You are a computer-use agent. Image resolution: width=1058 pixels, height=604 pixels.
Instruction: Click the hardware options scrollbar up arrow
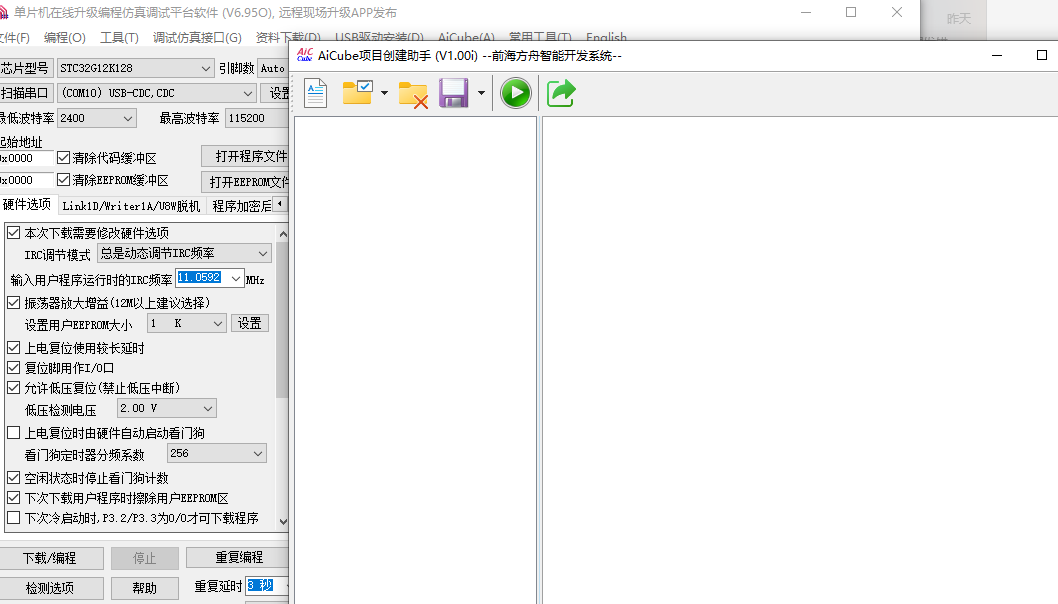click(283, 234)
